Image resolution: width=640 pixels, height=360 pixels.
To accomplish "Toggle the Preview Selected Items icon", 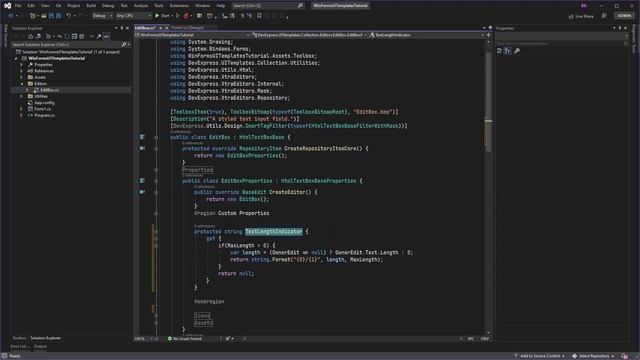I will click(x=106, y=36).
